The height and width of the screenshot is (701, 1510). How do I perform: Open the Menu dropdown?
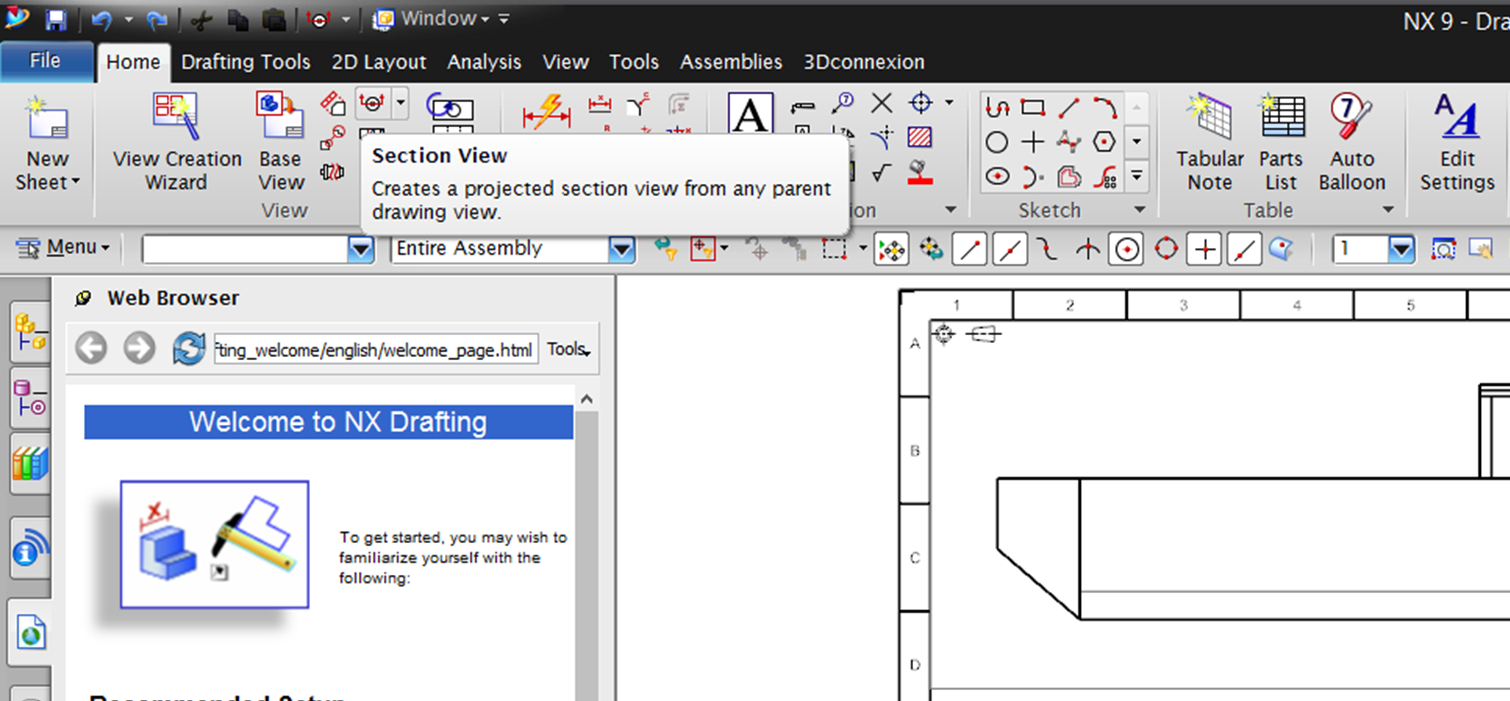click(63, 247)
